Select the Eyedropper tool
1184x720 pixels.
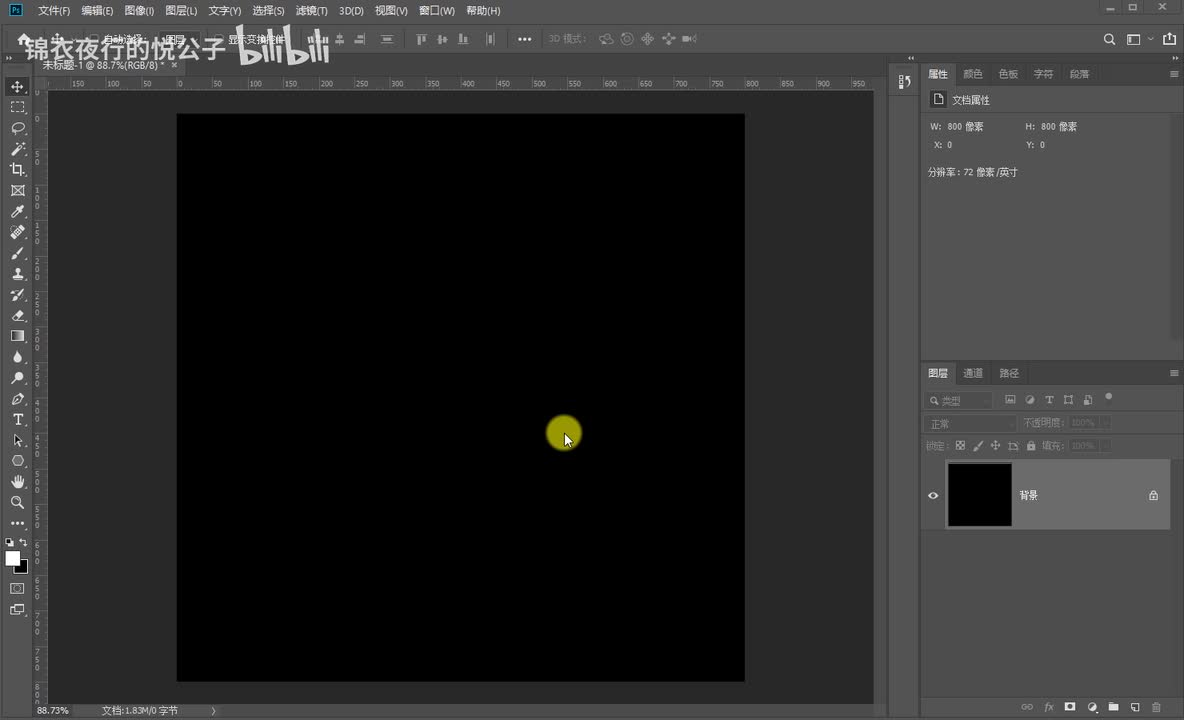(x=17, y=212)
